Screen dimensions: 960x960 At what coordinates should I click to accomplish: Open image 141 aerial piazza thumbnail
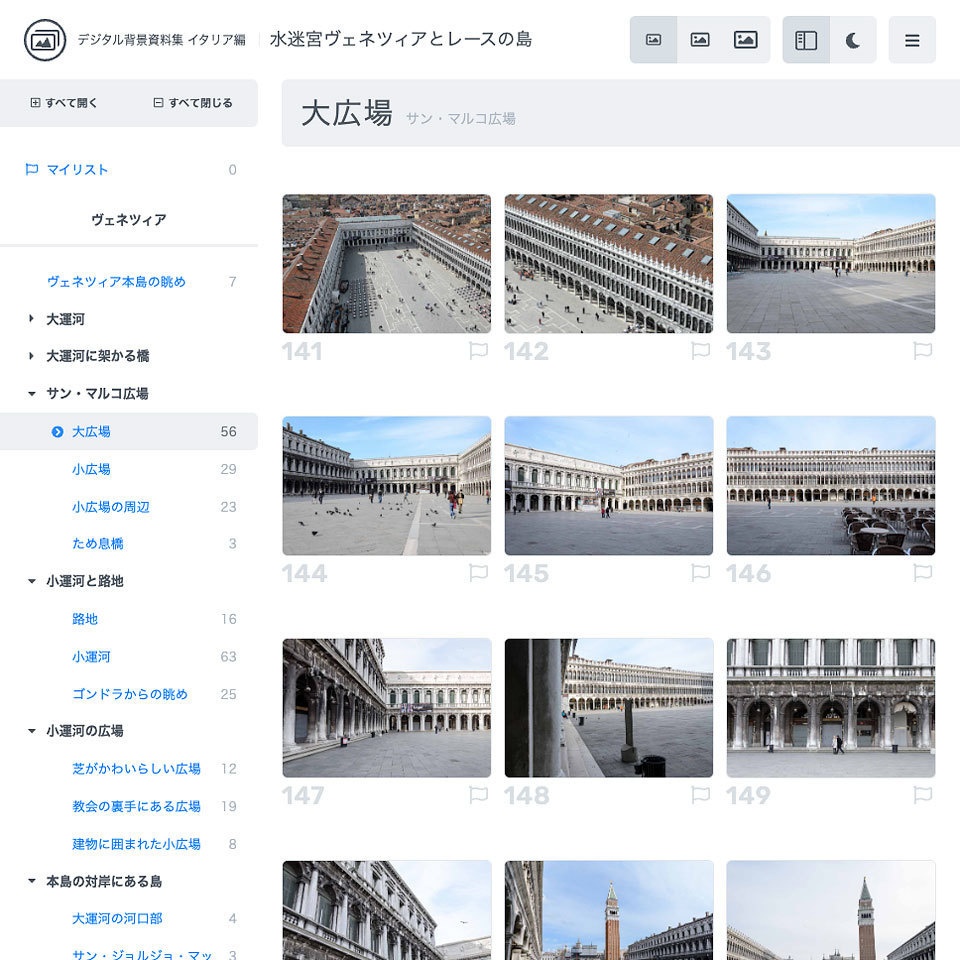click(387, 264)
